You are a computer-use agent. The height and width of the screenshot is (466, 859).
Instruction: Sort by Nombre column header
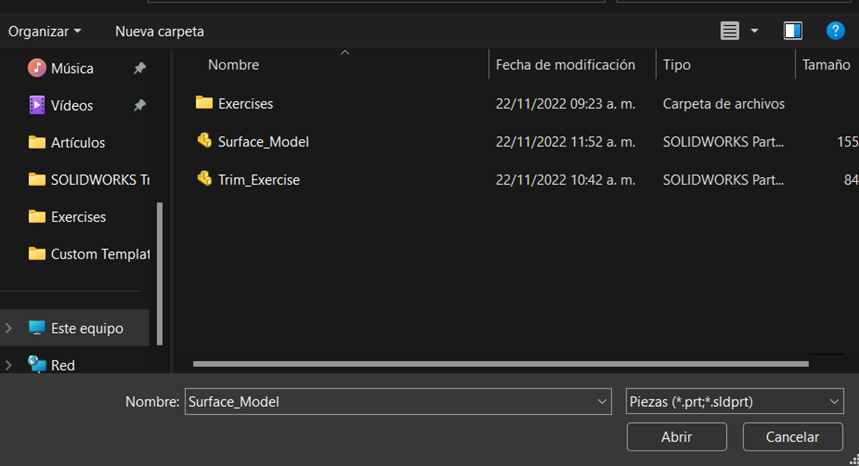point(233,65)
